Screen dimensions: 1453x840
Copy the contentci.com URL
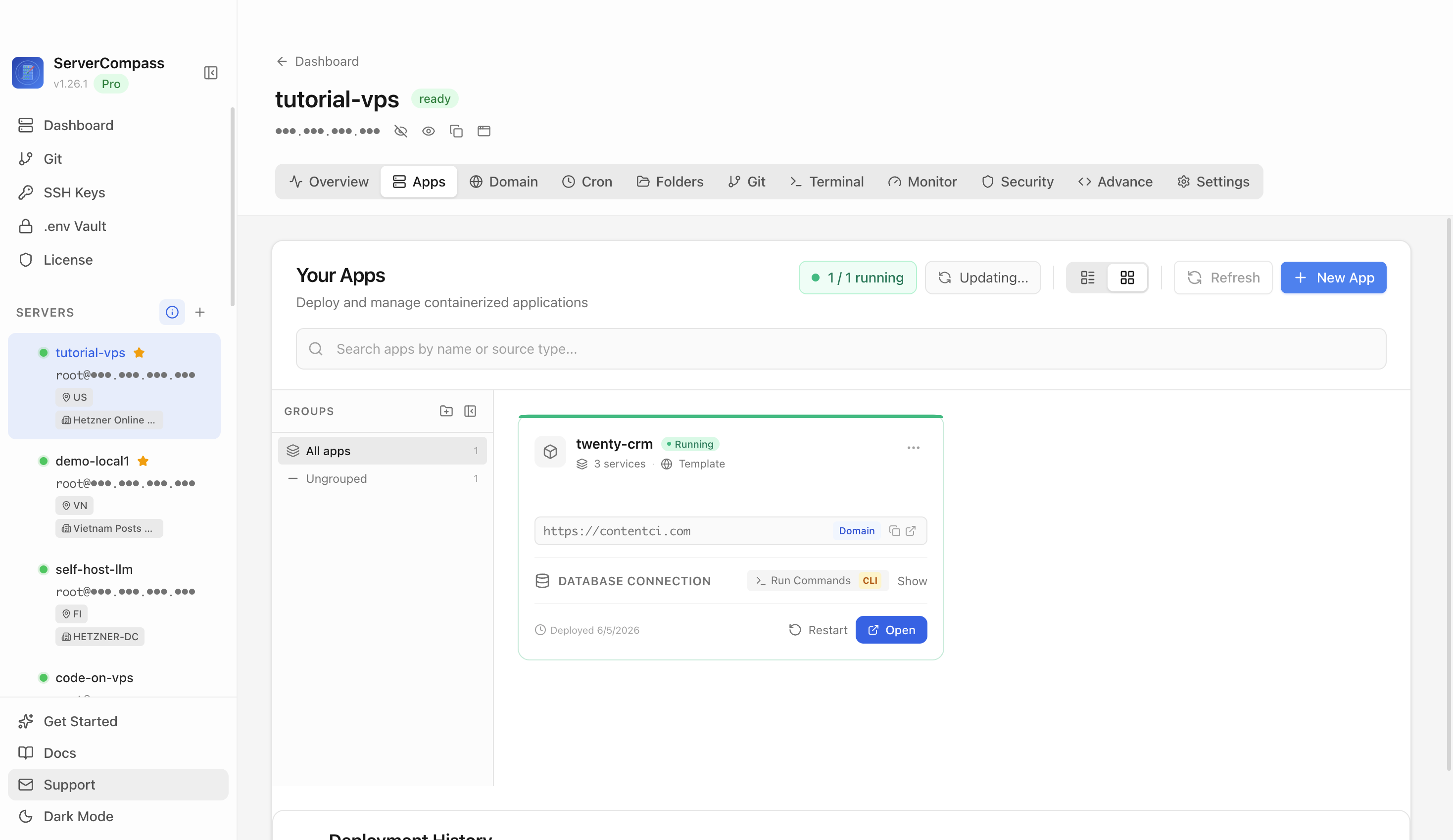895,531
